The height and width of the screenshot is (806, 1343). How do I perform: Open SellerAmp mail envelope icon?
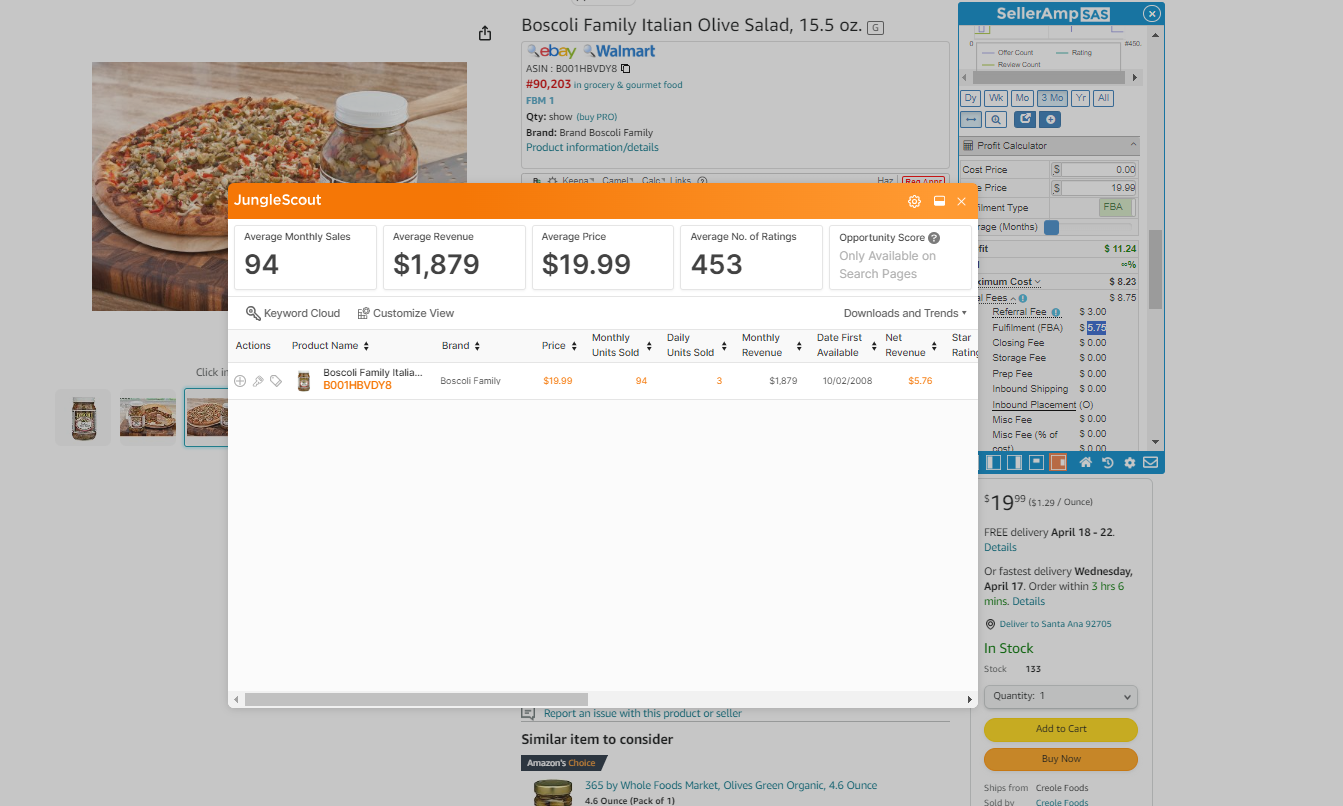tap(1151, 463)
